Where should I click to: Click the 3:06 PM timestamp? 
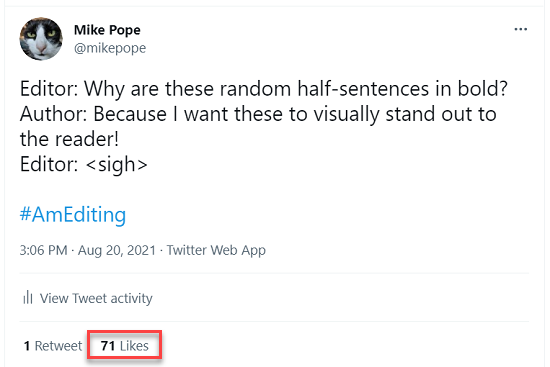[x=43, y=250]
